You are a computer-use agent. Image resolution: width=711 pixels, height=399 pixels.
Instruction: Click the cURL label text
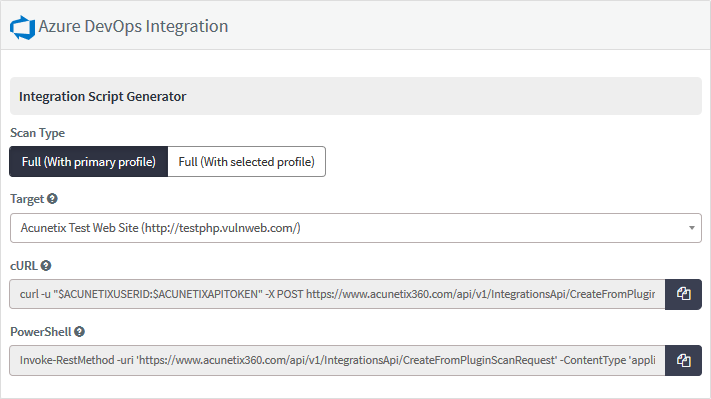[24, 266]
